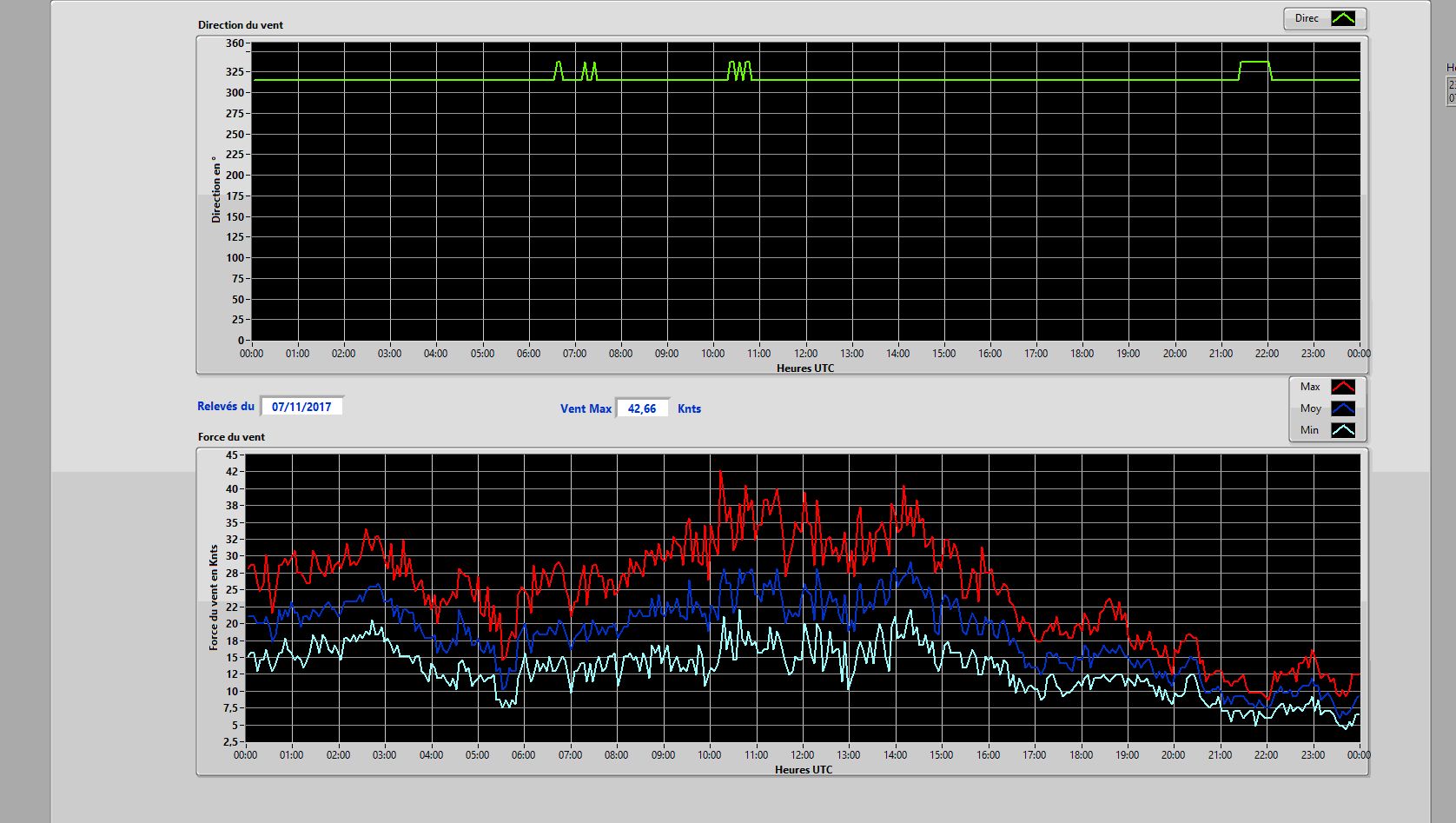
Task: Click the Vent Max value field 42,66
Action: pos(642,408)
